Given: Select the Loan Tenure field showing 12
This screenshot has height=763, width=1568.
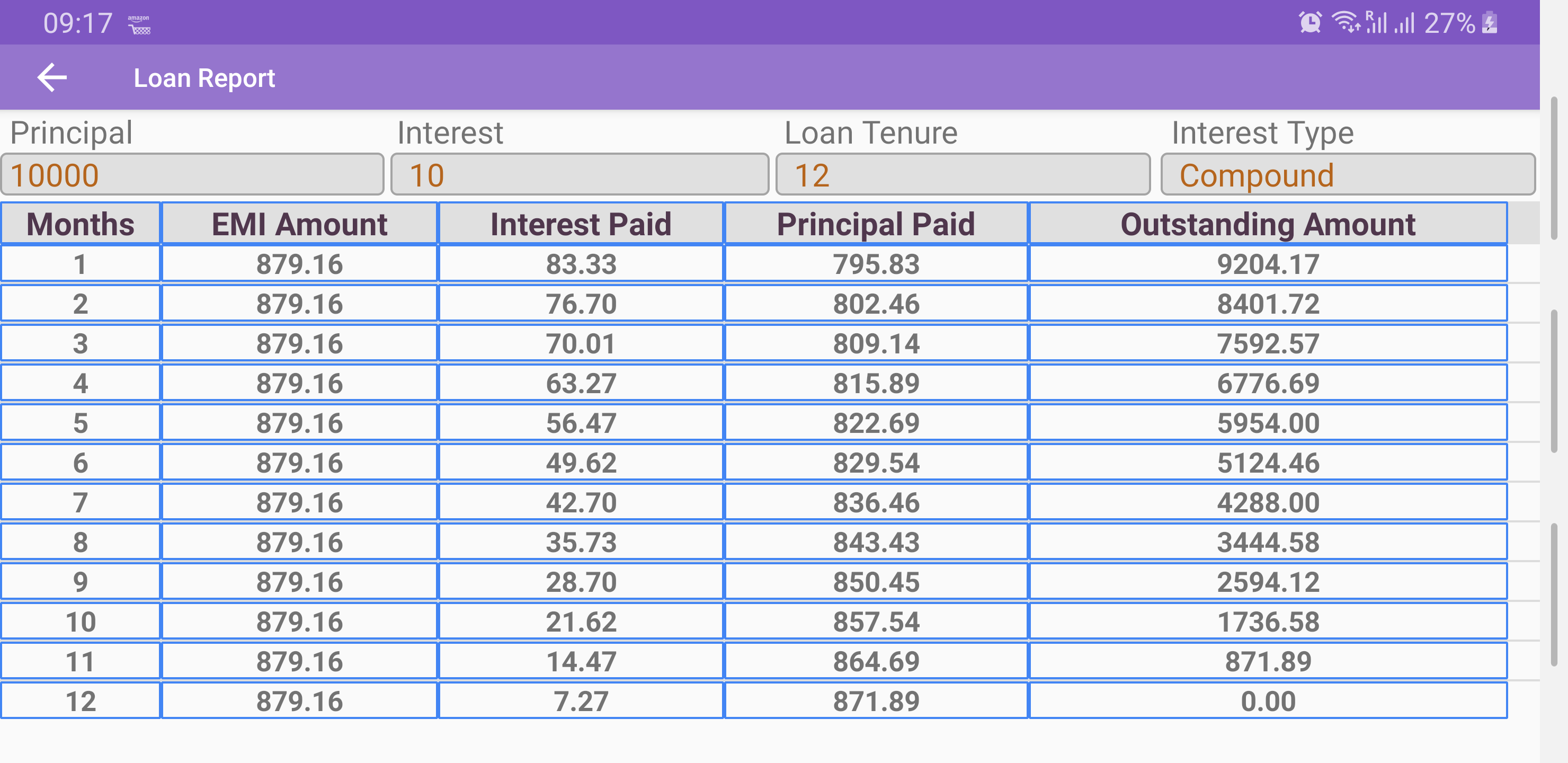Looking at the screenshot, I should click(963, 175).
